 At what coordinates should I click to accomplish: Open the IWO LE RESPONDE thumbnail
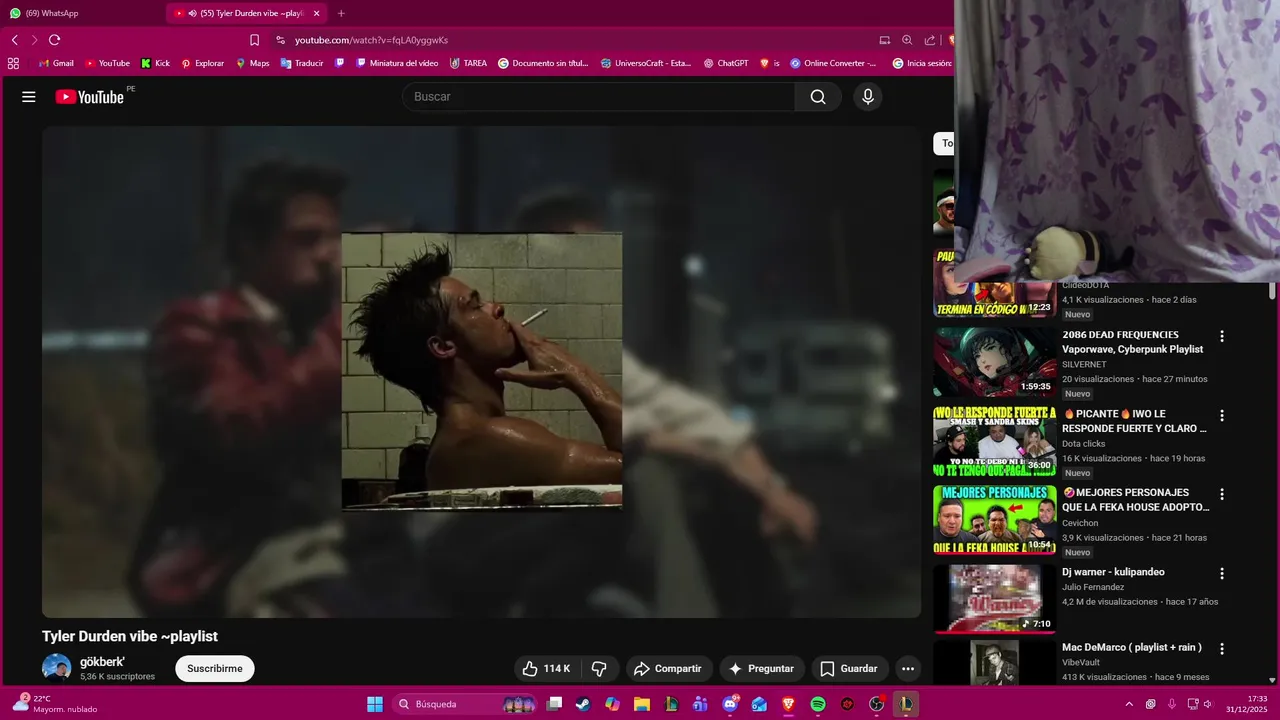point(994,441)
